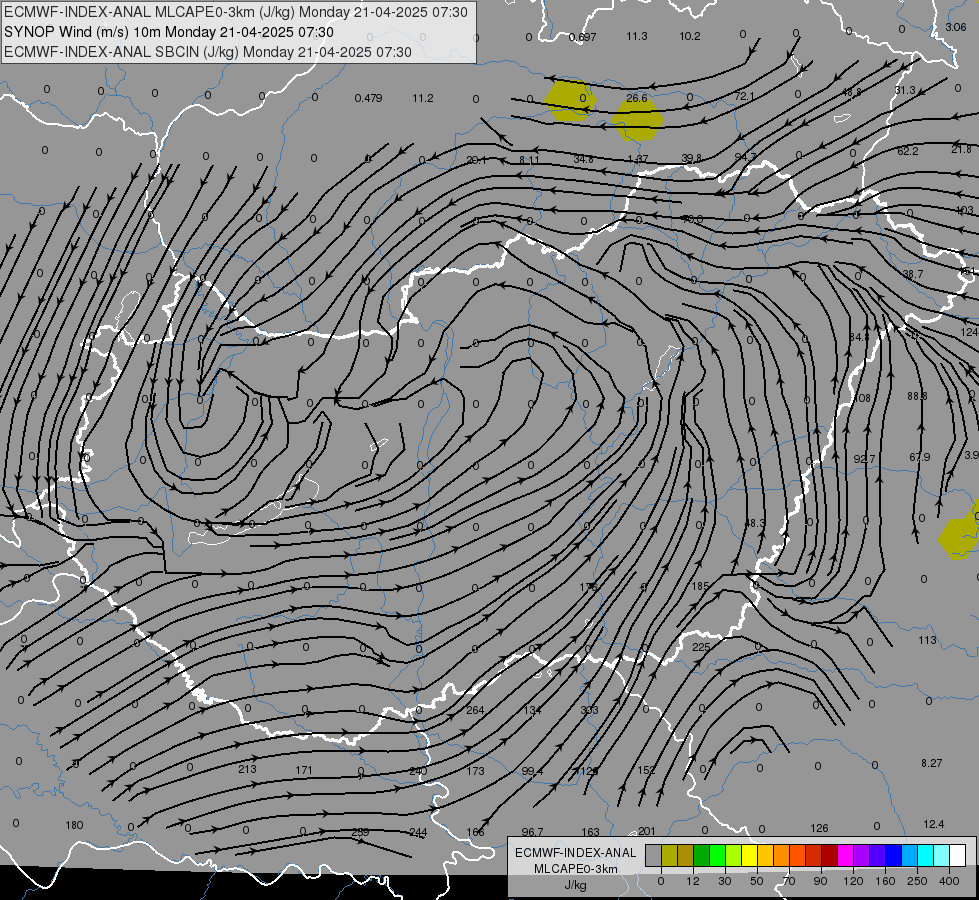Select the SYNOP Wind 10m header line
The width and height of the screenshot is (979, 900).
click(169, 32)
